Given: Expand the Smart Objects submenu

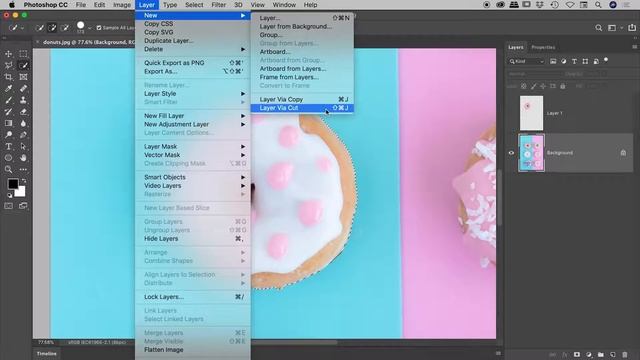Looking at the screenshot, I should 193,177.
